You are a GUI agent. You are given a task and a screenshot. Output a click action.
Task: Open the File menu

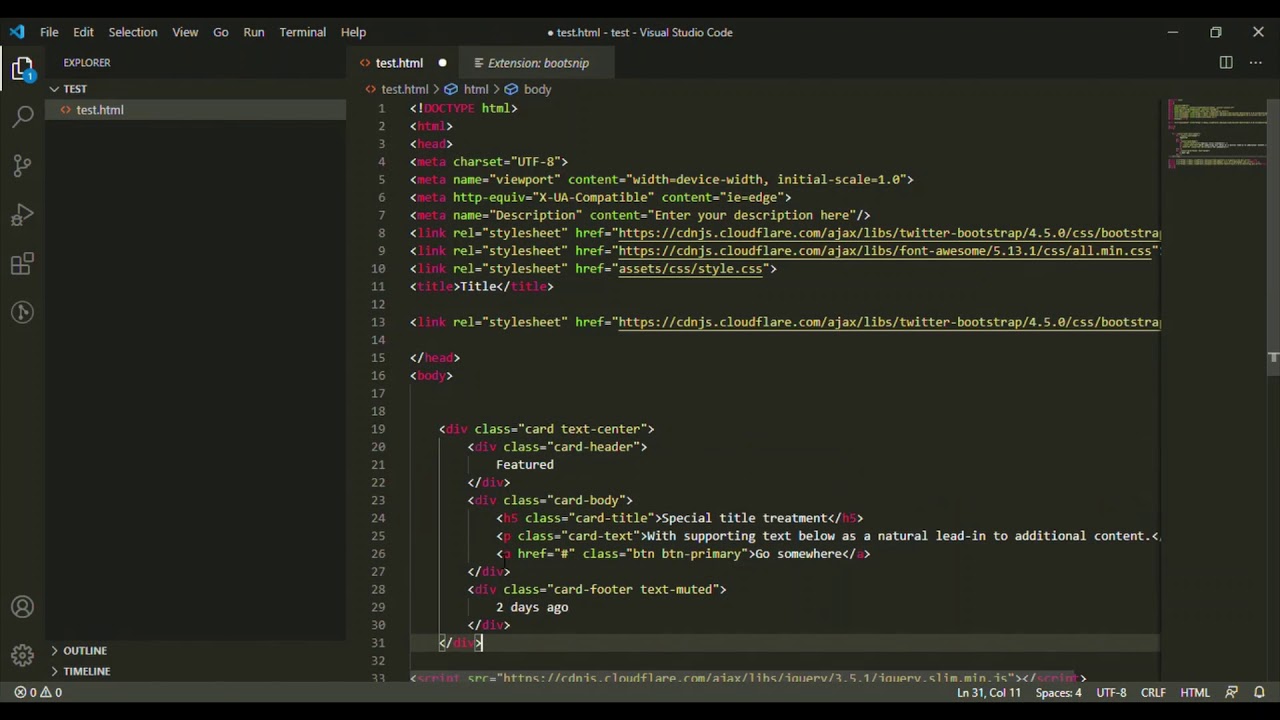[49, 32]
